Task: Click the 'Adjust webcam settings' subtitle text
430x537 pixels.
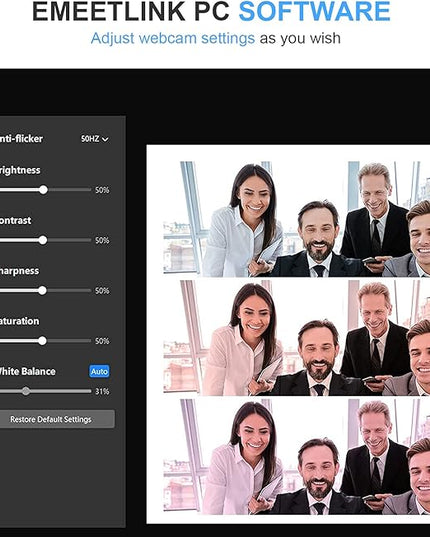Action: 173,38
